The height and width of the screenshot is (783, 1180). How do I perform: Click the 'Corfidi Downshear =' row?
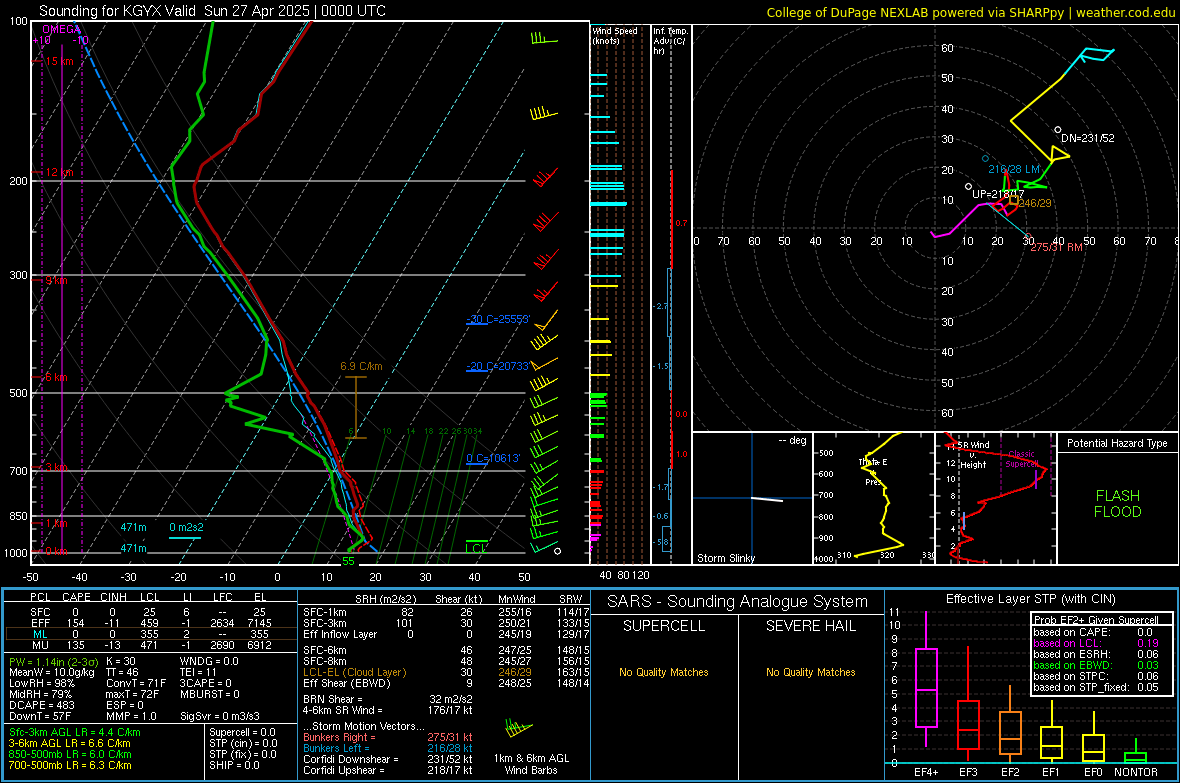388,760
